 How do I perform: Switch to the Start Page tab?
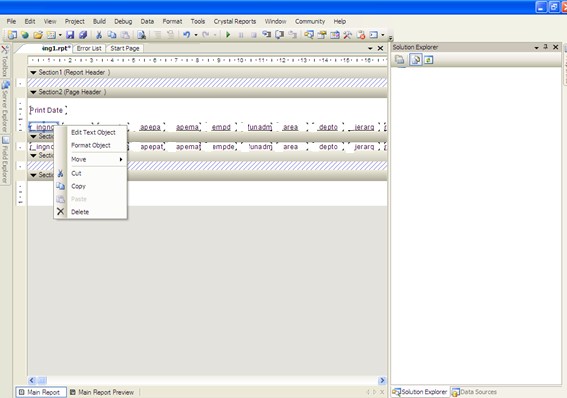(x=125, y=48)
